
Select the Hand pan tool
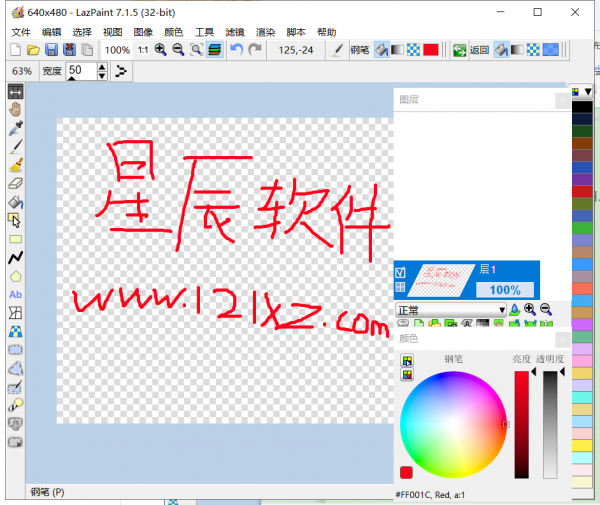click(15, 110)
